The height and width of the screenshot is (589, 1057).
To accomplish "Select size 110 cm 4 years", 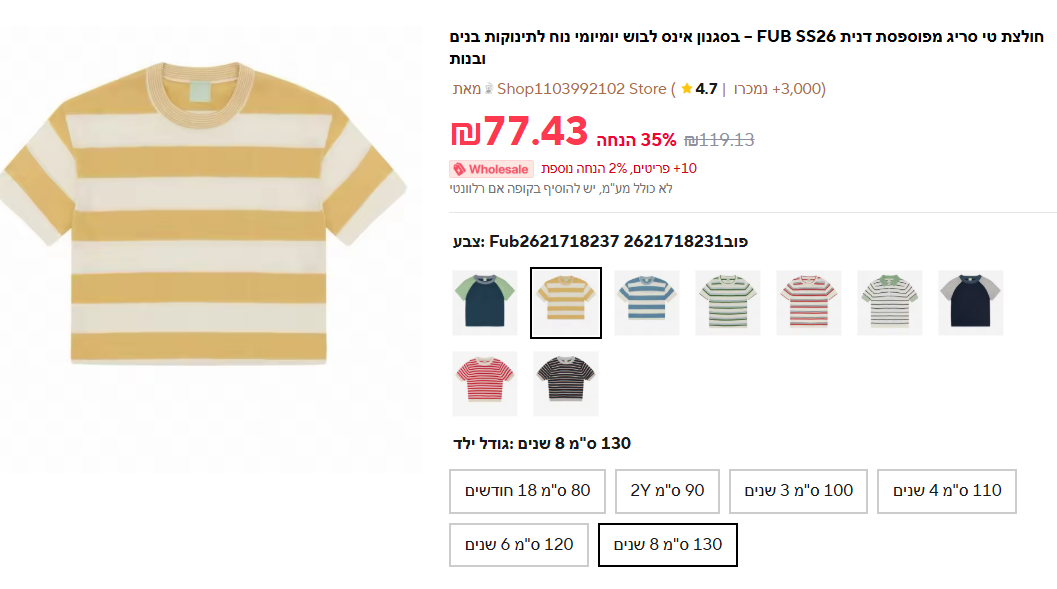I will click(x=947, y=491).
